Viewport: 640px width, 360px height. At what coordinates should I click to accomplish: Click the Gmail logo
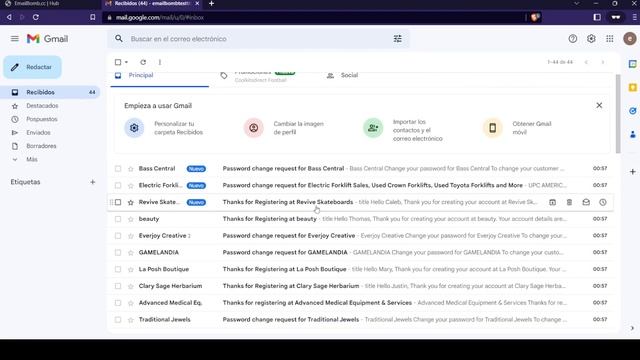[47, 39]
